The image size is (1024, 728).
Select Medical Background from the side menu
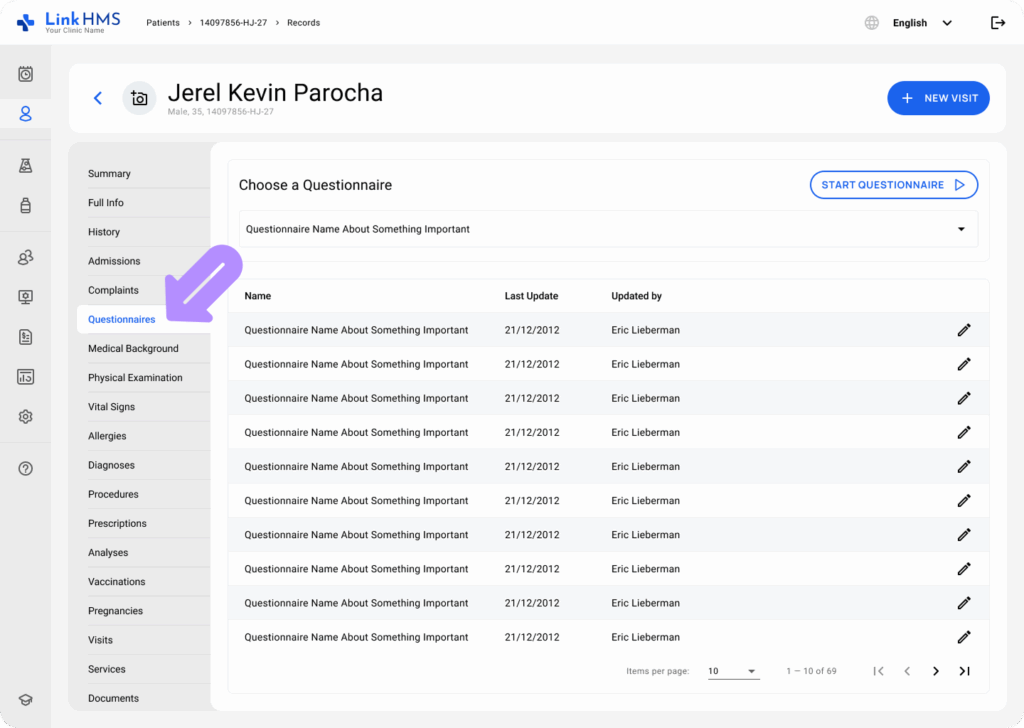[133, 349]
